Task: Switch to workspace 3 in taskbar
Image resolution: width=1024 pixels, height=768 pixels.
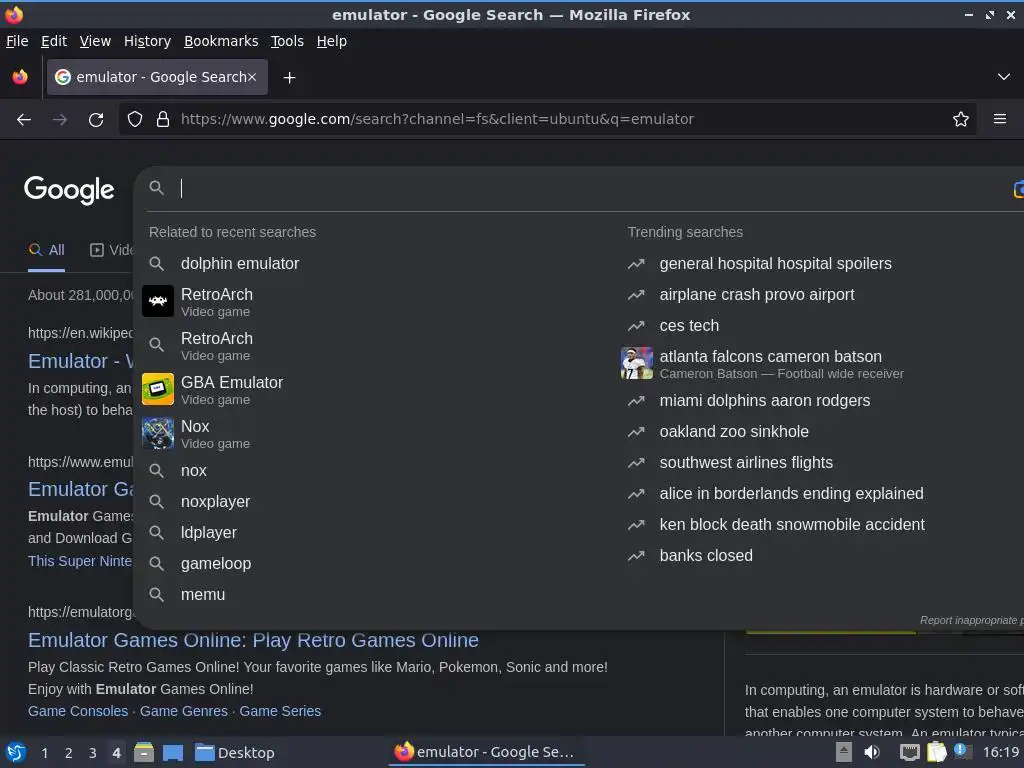Action: click(x=93, y=753)
